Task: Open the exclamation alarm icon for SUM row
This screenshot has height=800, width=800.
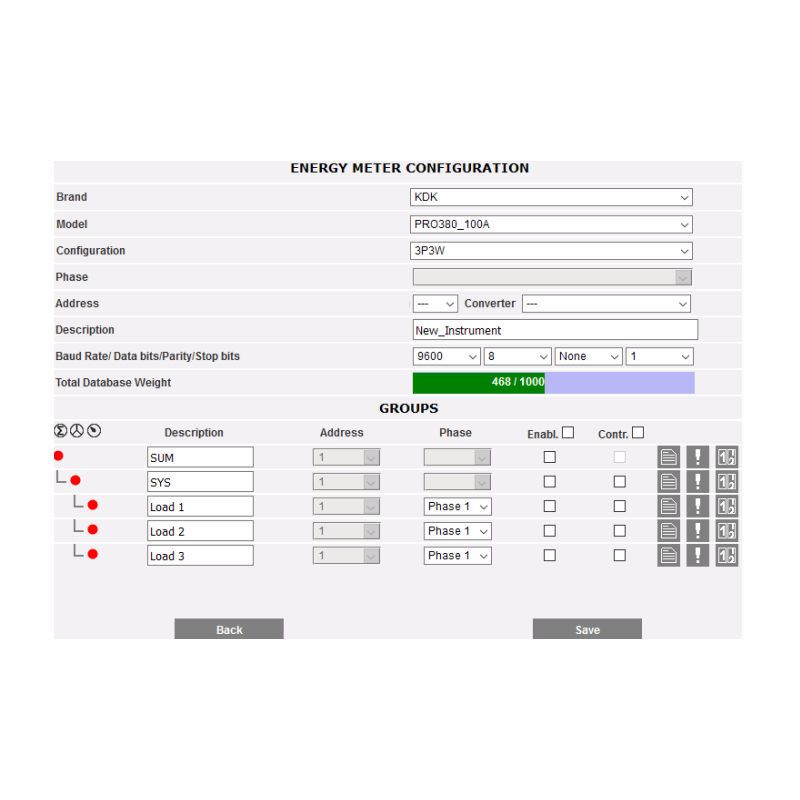Action: (x=697, y=457)
